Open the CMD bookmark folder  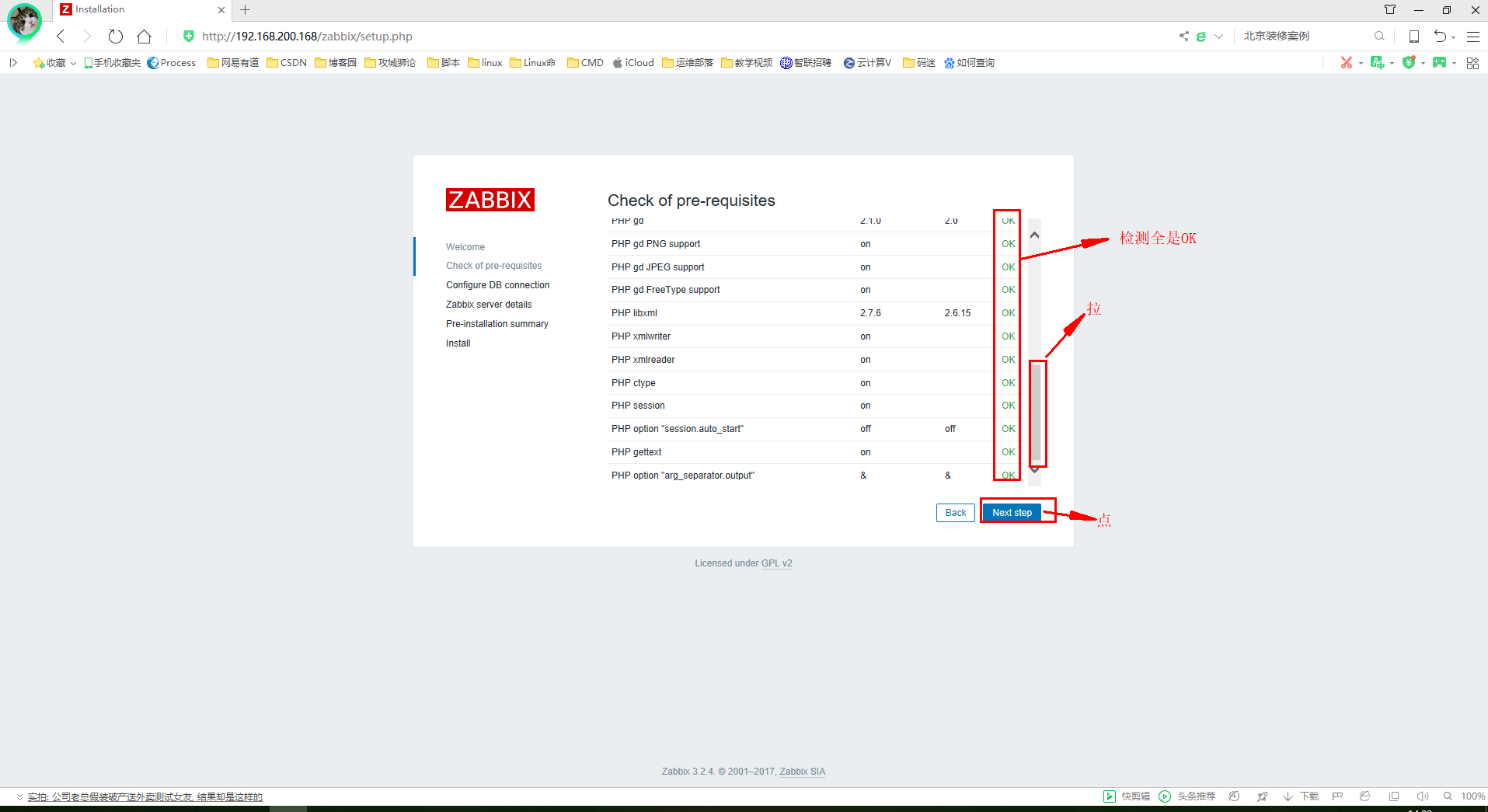point(585,63)
